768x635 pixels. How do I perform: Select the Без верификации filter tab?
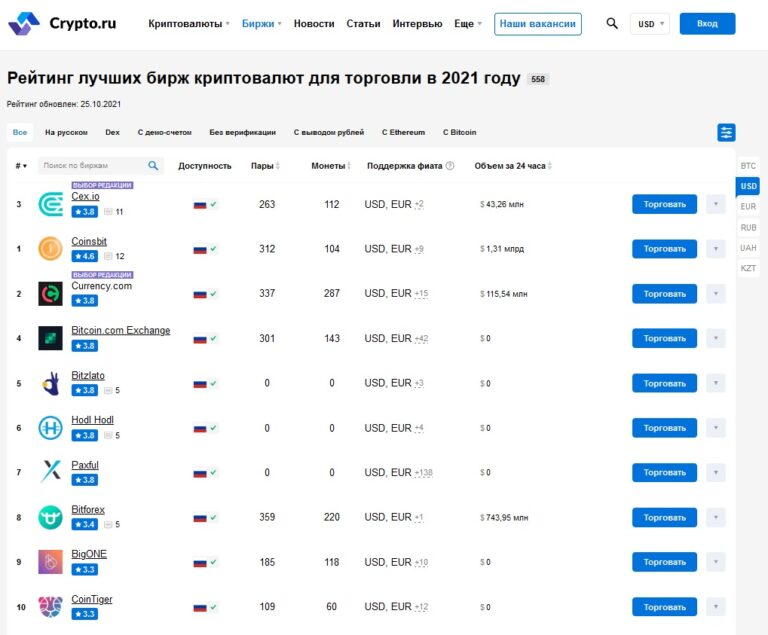242,132
